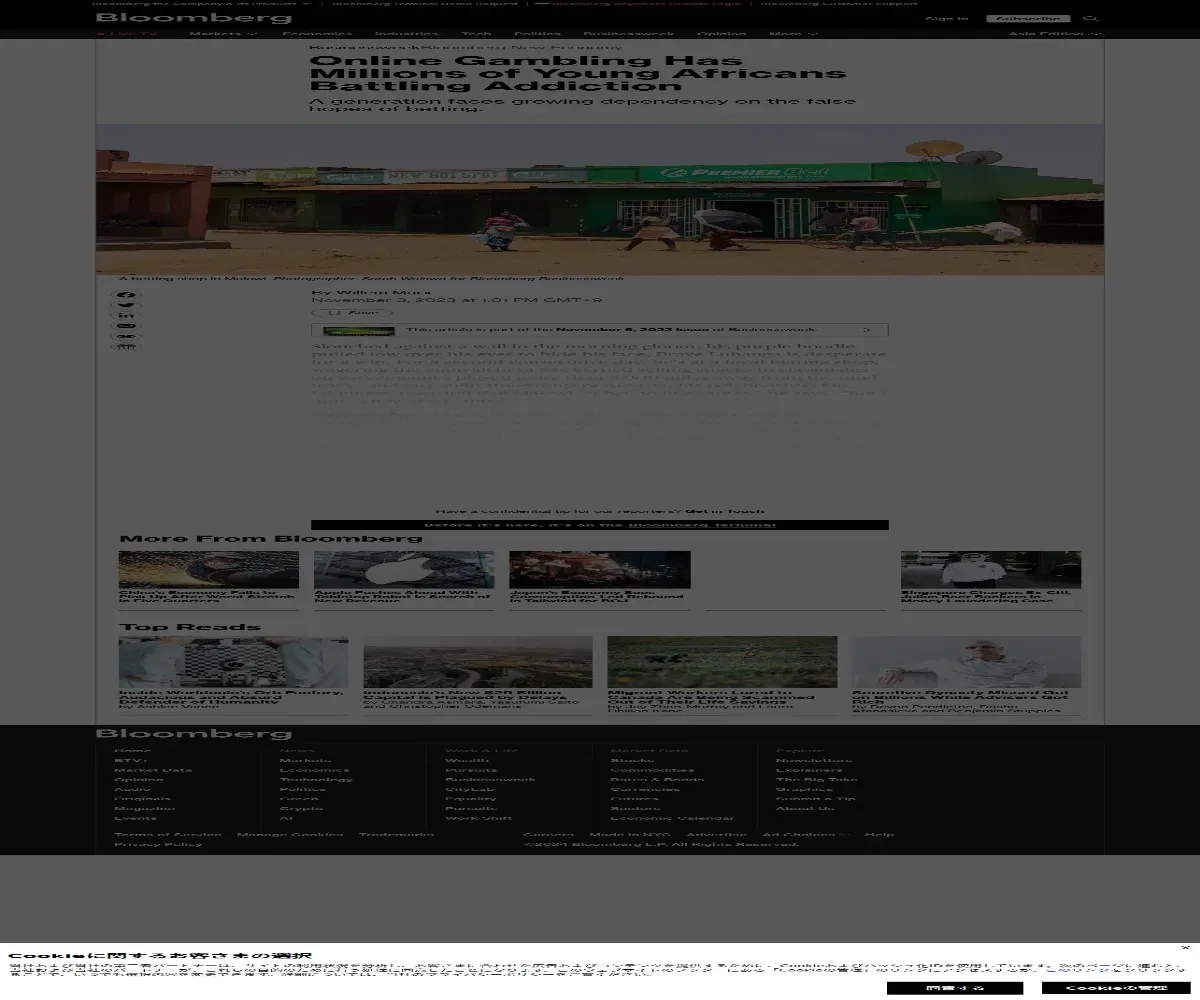This screenshot has height=1000, width=1200.
Task: Open the Economics nav tab
Action: coord(317,34)
